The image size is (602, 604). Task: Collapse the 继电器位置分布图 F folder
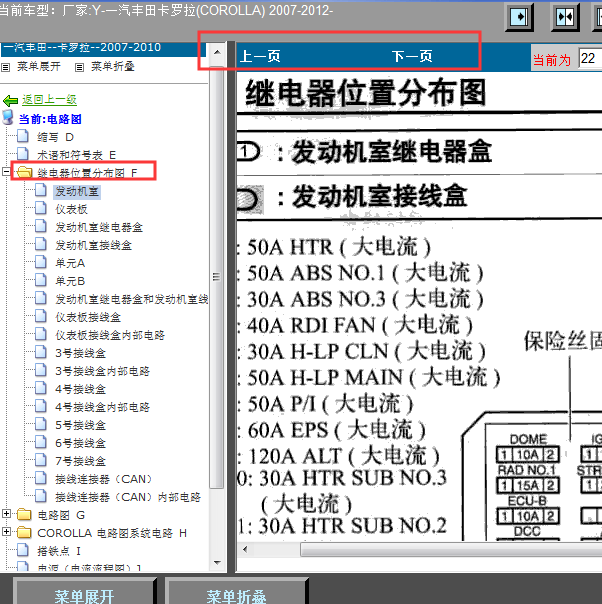pos(6,171)
